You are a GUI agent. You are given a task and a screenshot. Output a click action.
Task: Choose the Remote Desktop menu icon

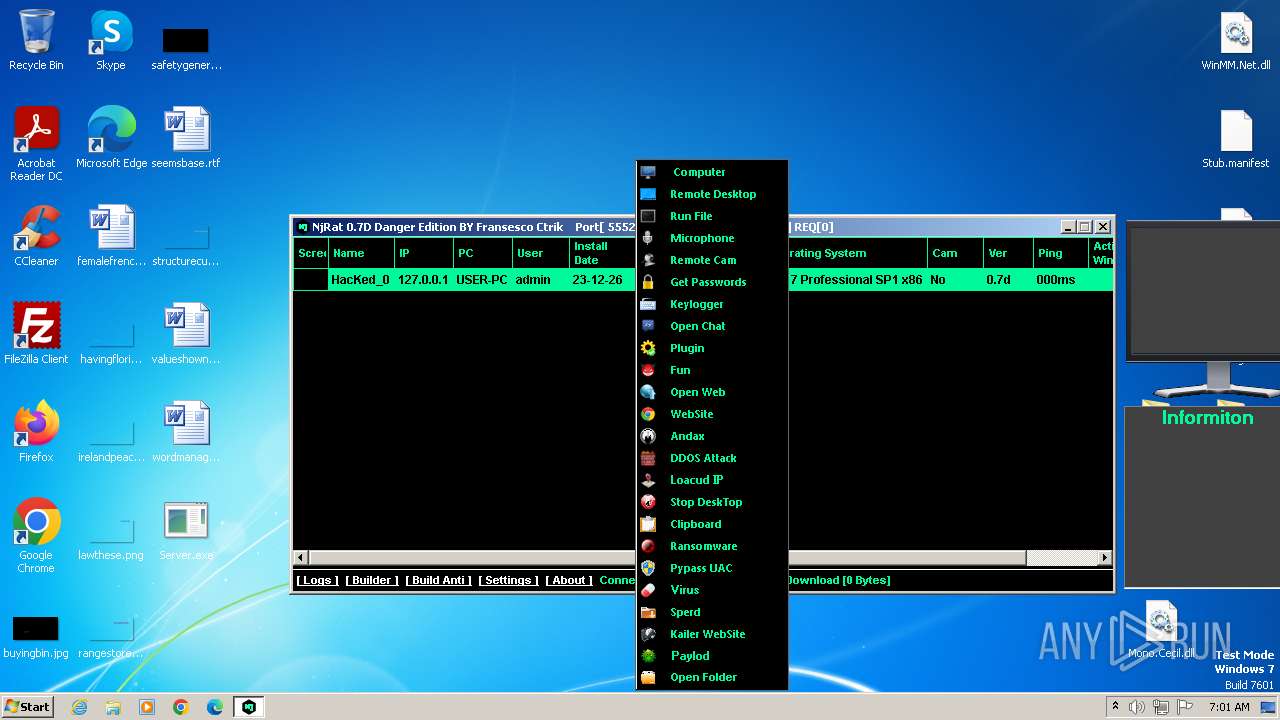coord(648,194)
